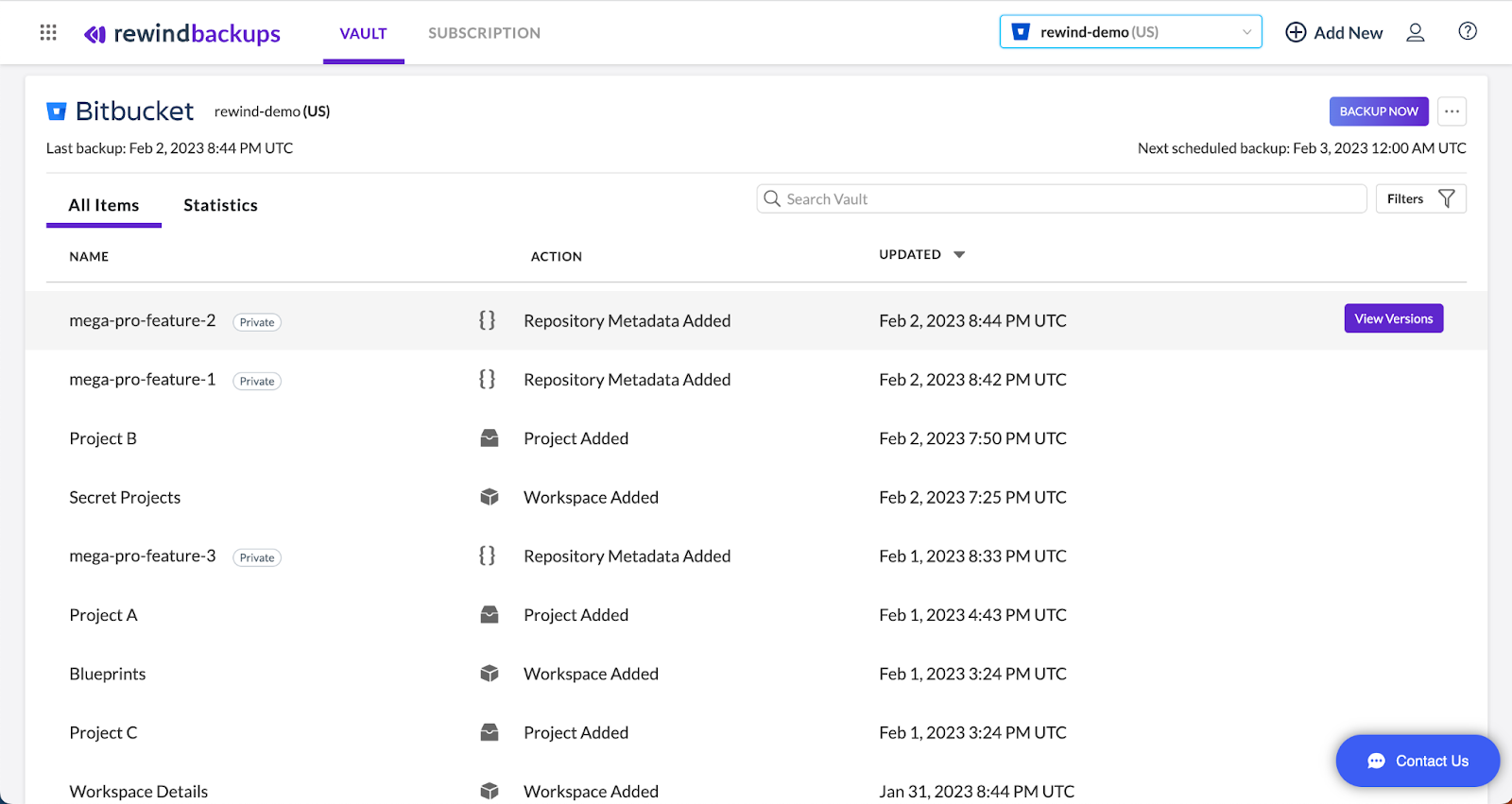Open the apps grid menu icon

[48, 33]
